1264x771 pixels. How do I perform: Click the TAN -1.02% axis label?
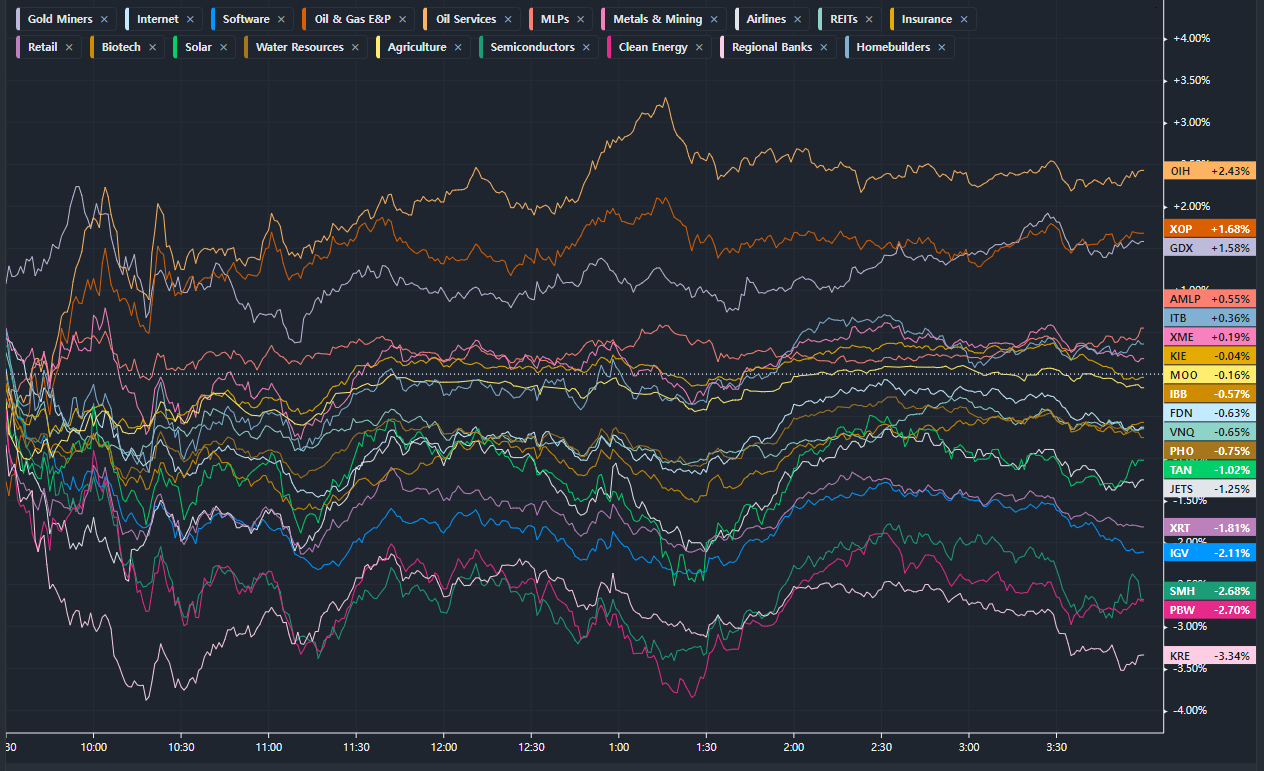pyautogui.click(x=1210, y=470)
